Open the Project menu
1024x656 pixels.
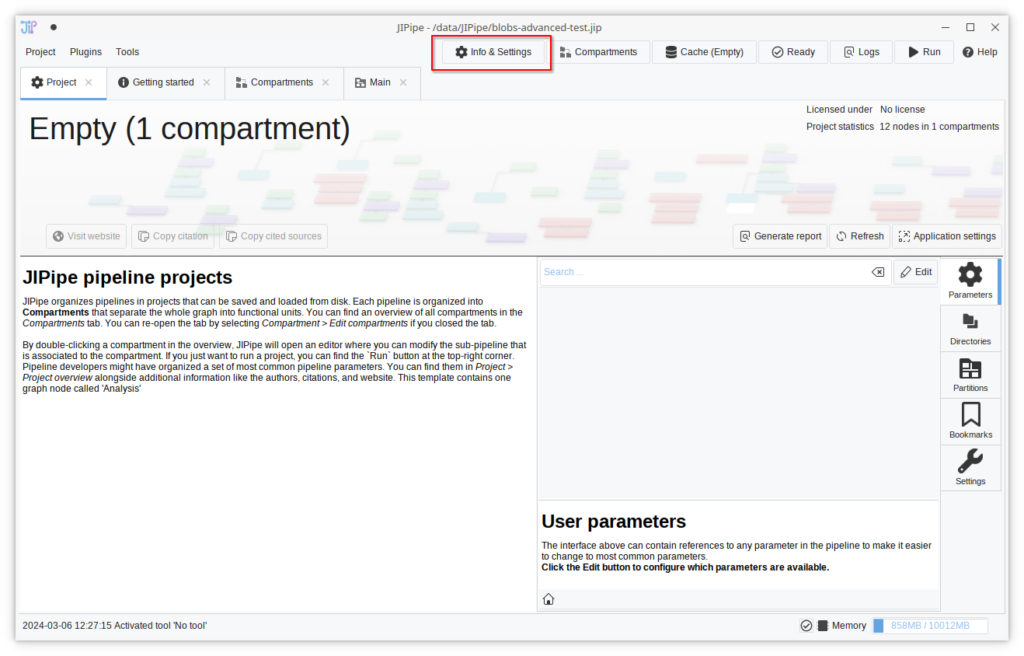tap(41, 52)
